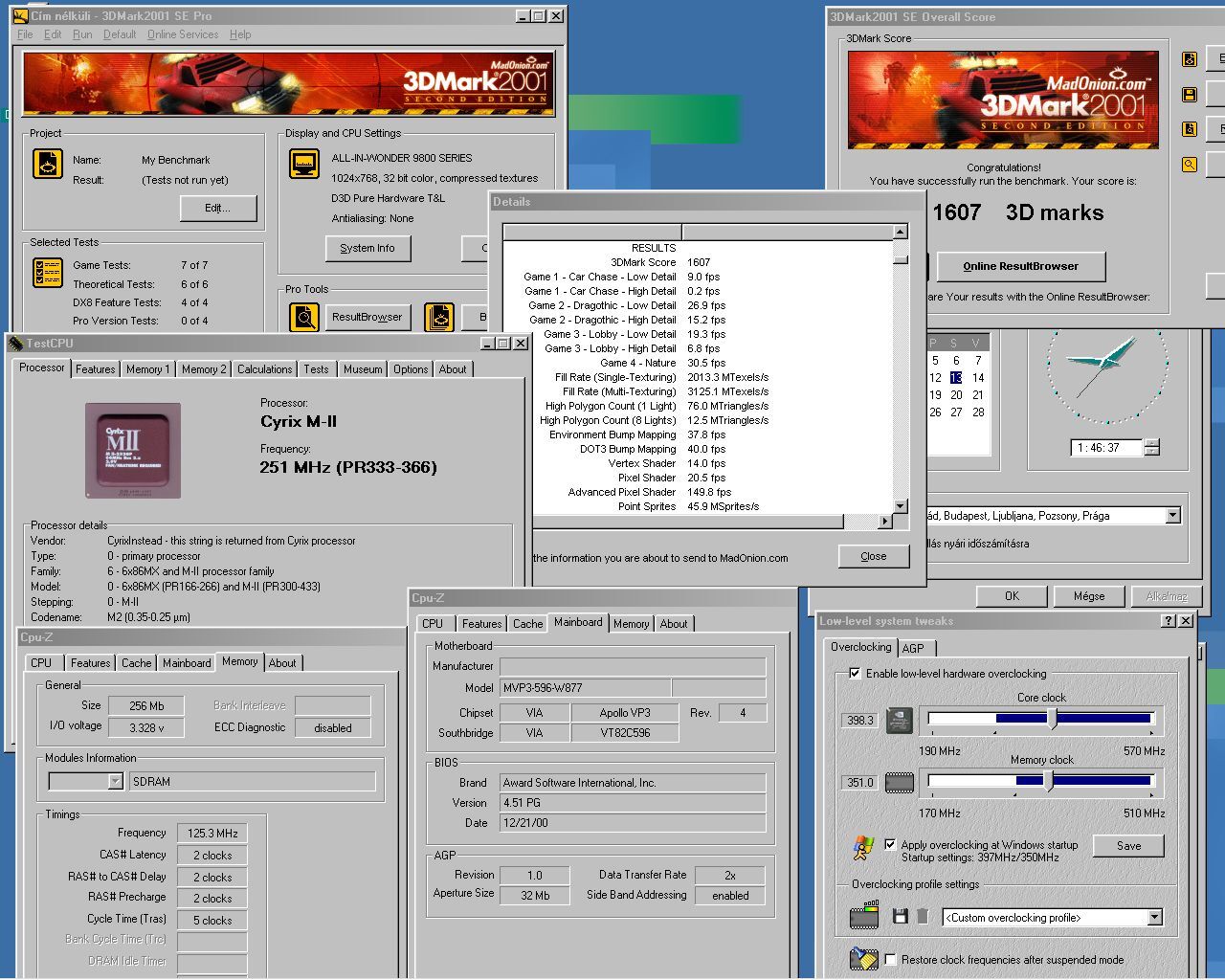Click the 3DMark Score result row 1607
Screen dimensions: 1225x980
[699, 262]
